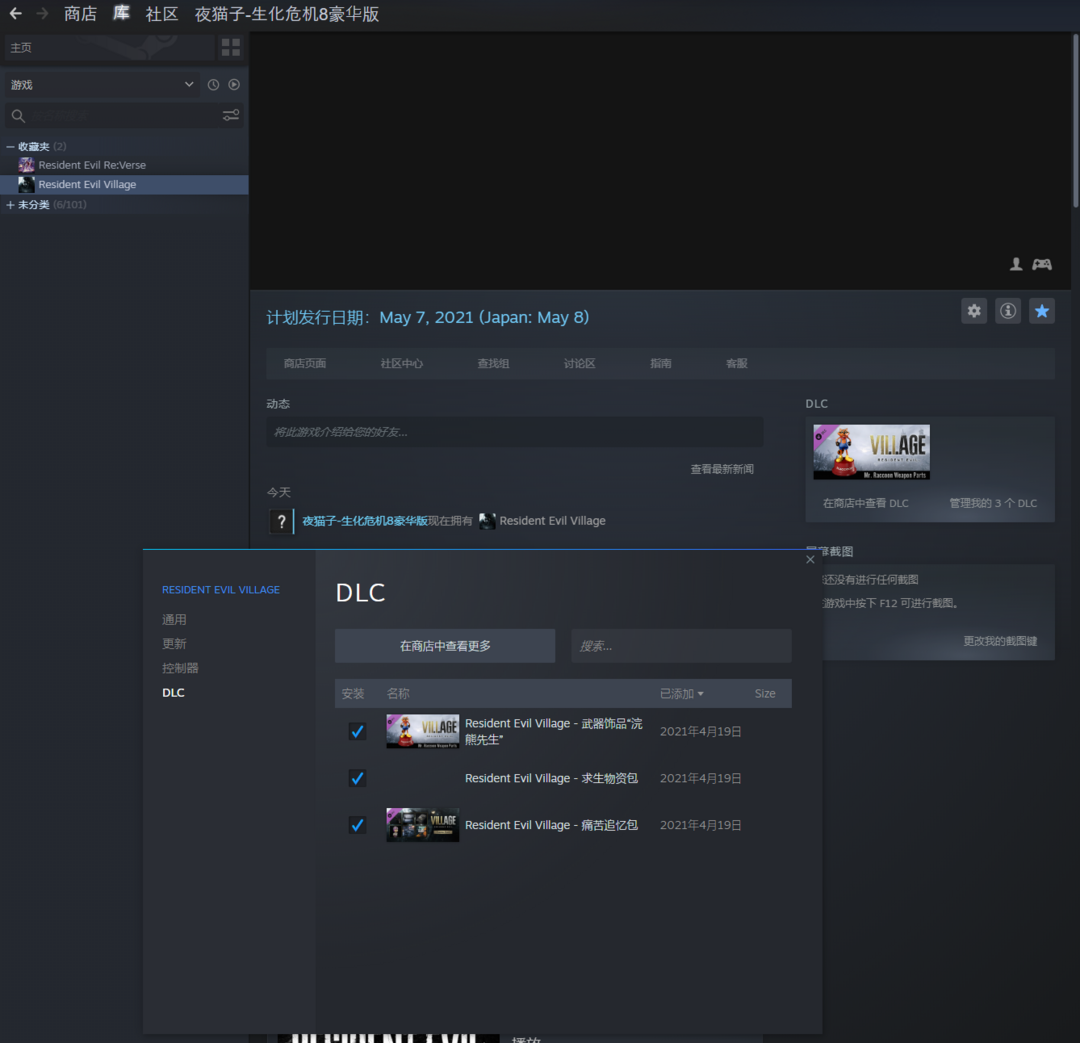The image size is (1080, 1043).
Task: Open 管理我的 3 个 DLC link
Action: [x=992, y=503]
